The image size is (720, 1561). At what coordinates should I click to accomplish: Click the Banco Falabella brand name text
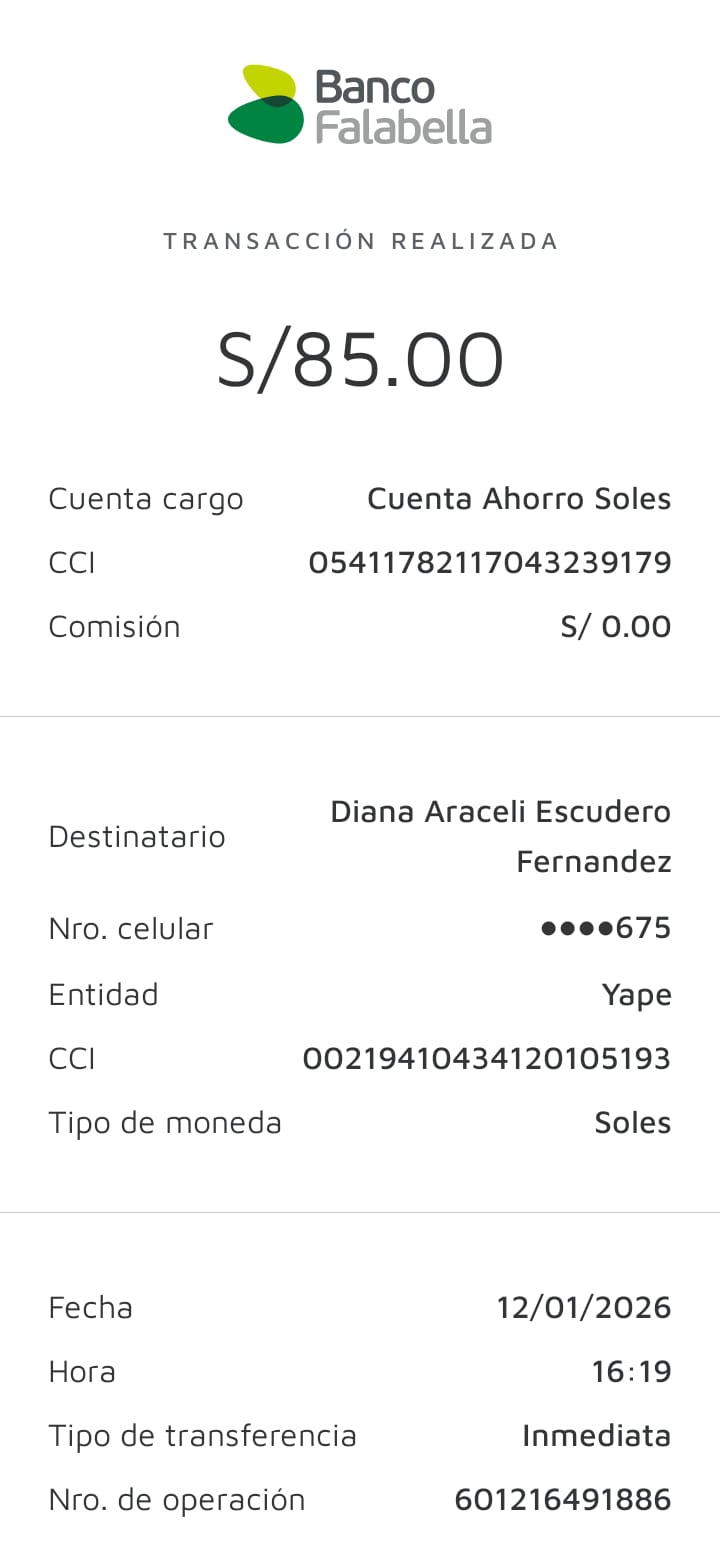403,107
